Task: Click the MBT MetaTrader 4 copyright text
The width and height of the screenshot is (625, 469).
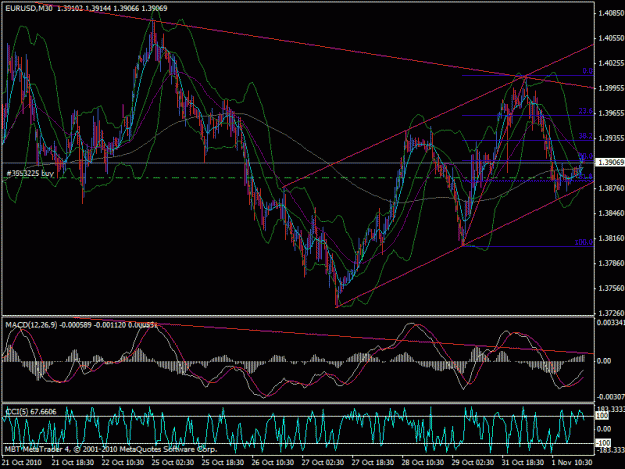Action: pos(111,449)
